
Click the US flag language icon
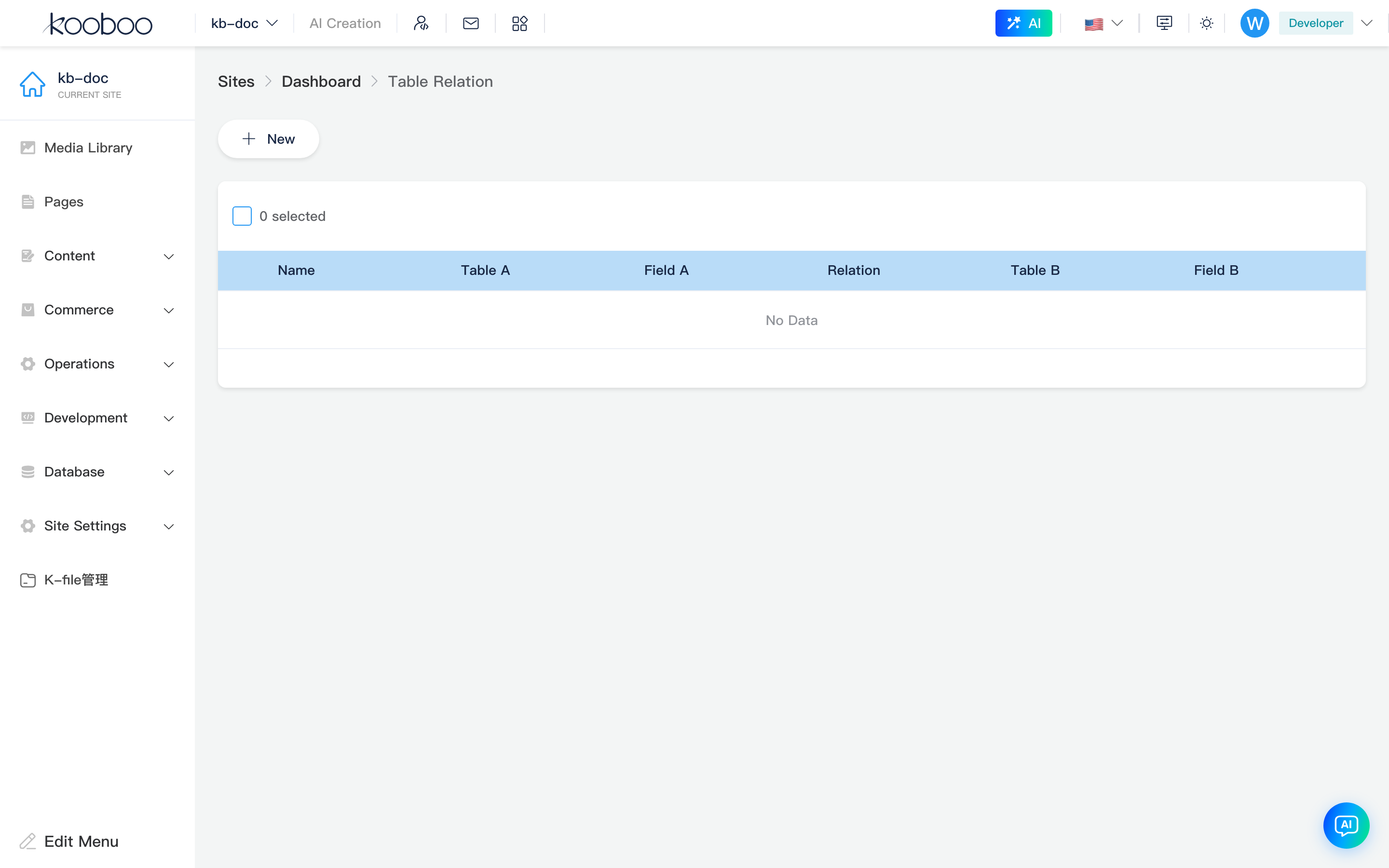tap(1093, 24)
